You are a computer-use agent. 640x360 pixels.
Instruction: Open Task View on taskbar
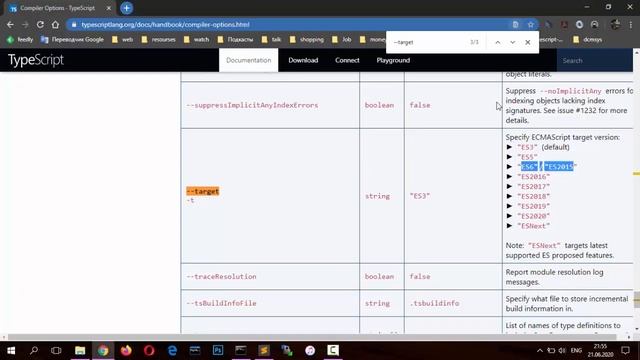[x=56, y=351]
